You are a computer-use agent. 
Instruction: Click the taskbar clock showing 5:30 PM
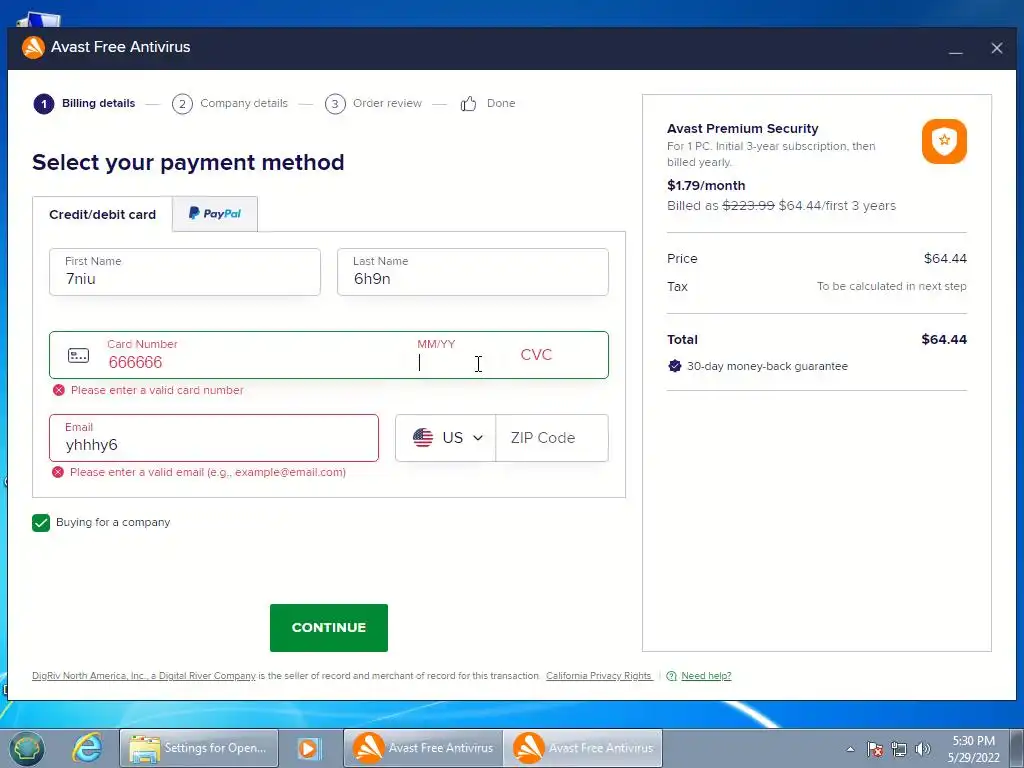point(973,749)
